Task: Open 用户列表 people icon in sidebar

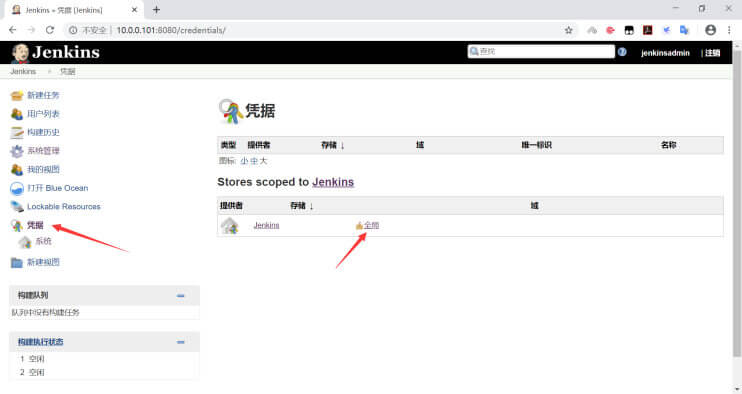Action: (x=17, y=114)
